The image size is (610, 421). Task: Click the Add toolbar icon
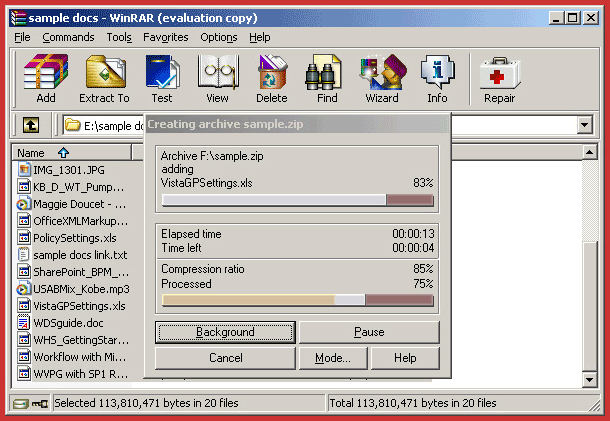click(46, 72)
